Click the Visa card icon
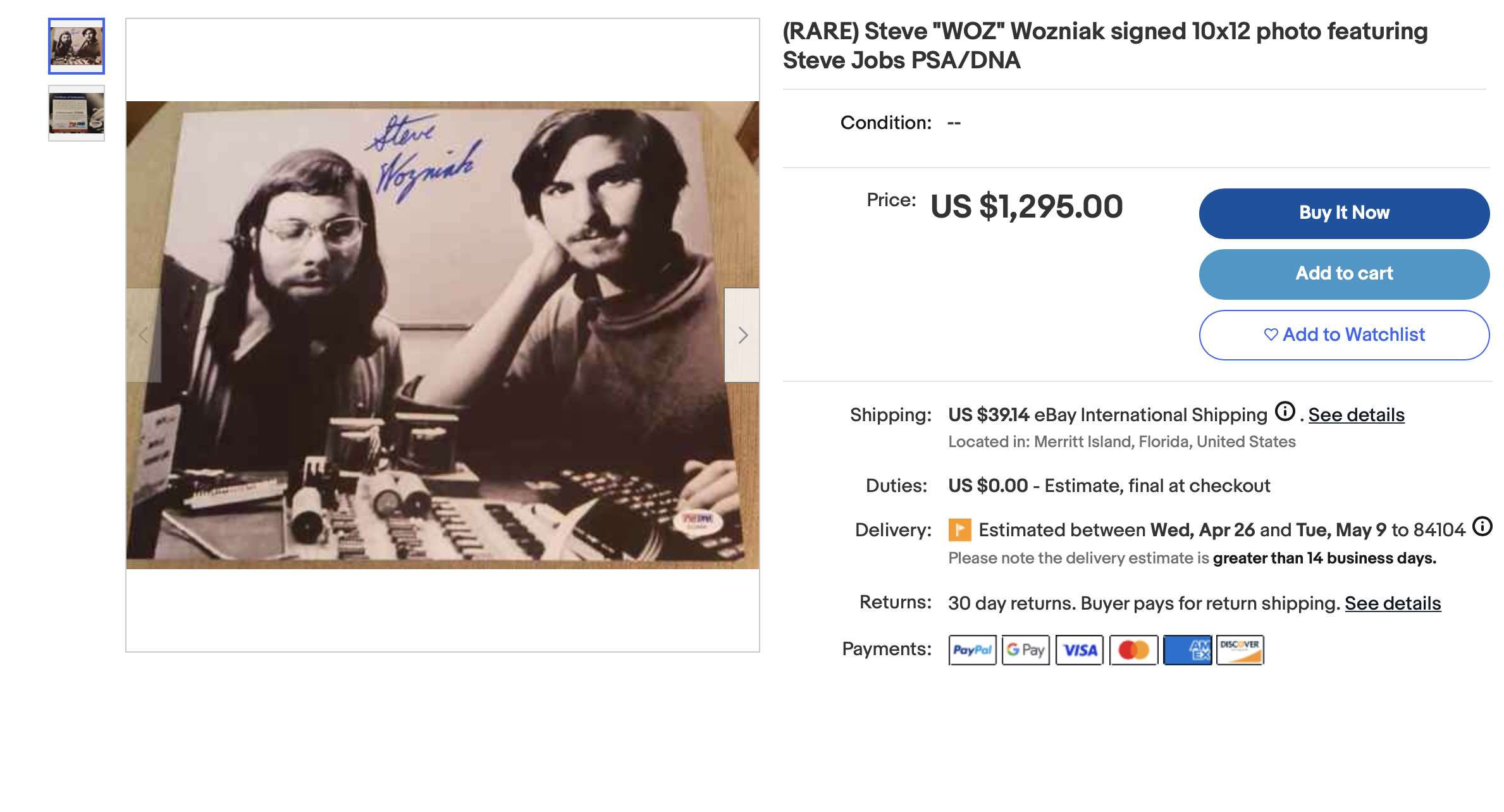This screenshot has height=812, width=1504. (1080, 650)
